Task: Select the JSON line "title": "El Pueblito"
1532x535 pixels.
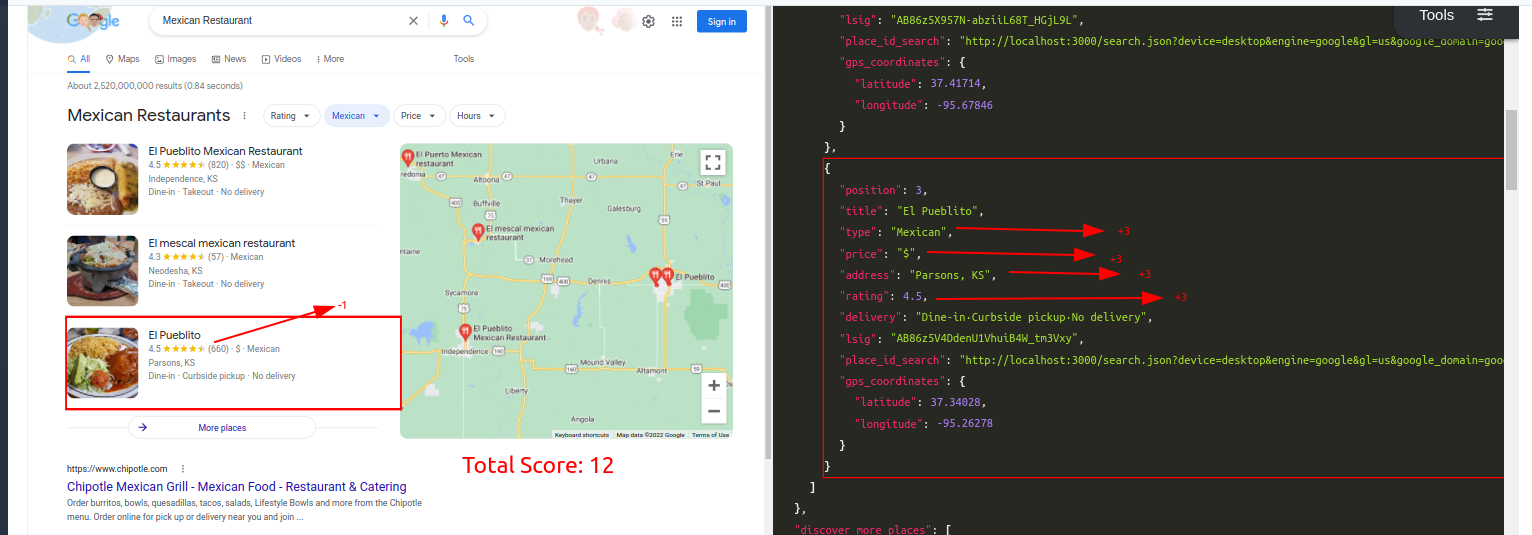Action: [914, 211]
